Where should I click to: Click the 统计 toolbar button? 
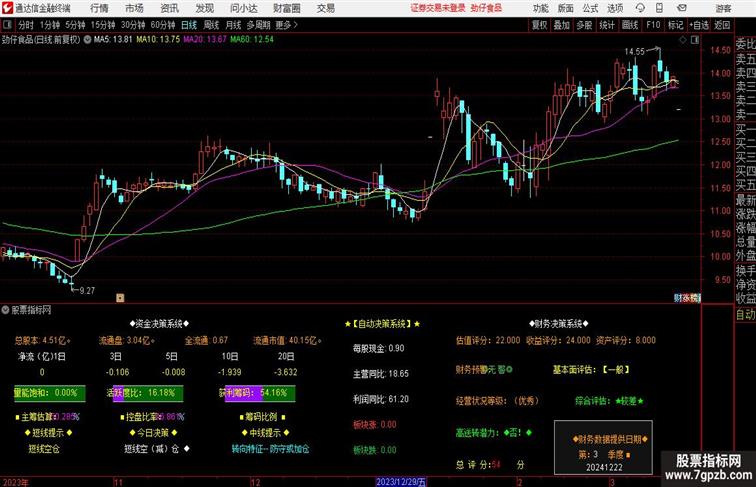607,25
